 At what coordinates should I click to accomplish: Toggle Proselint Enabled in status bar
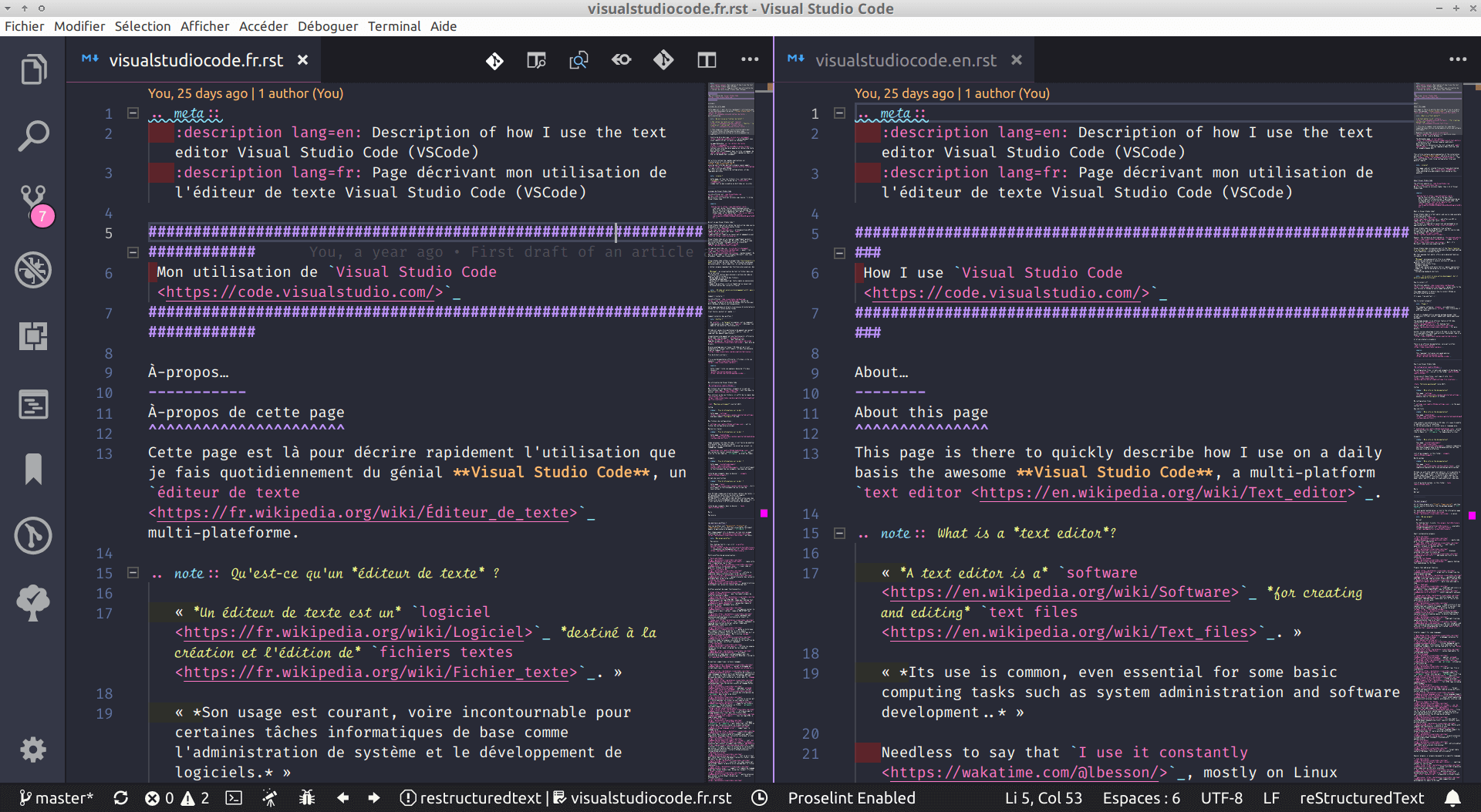click(851, 798)
